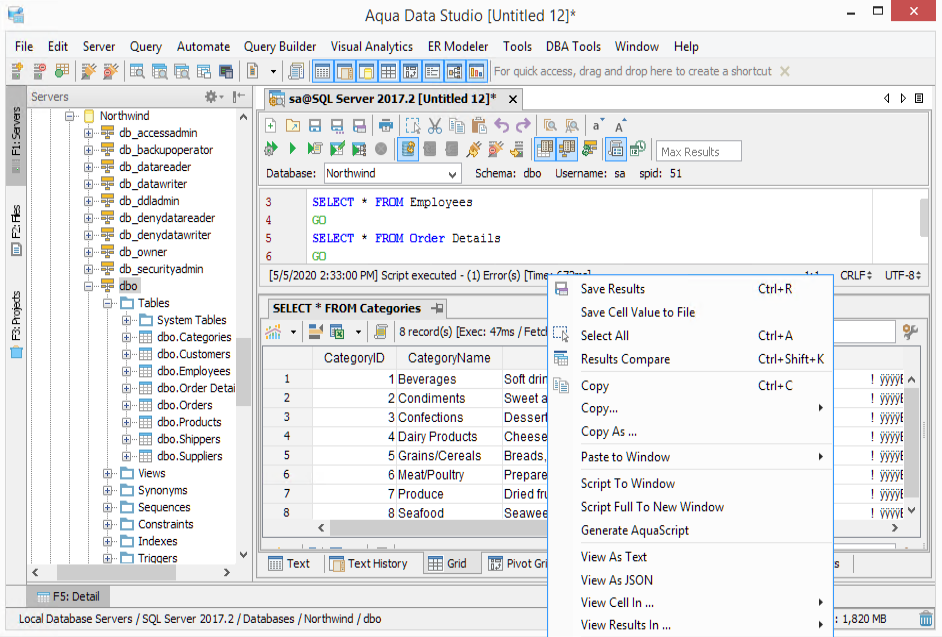
Task: Expand the Views folder in tree
Action: [109, 474]
